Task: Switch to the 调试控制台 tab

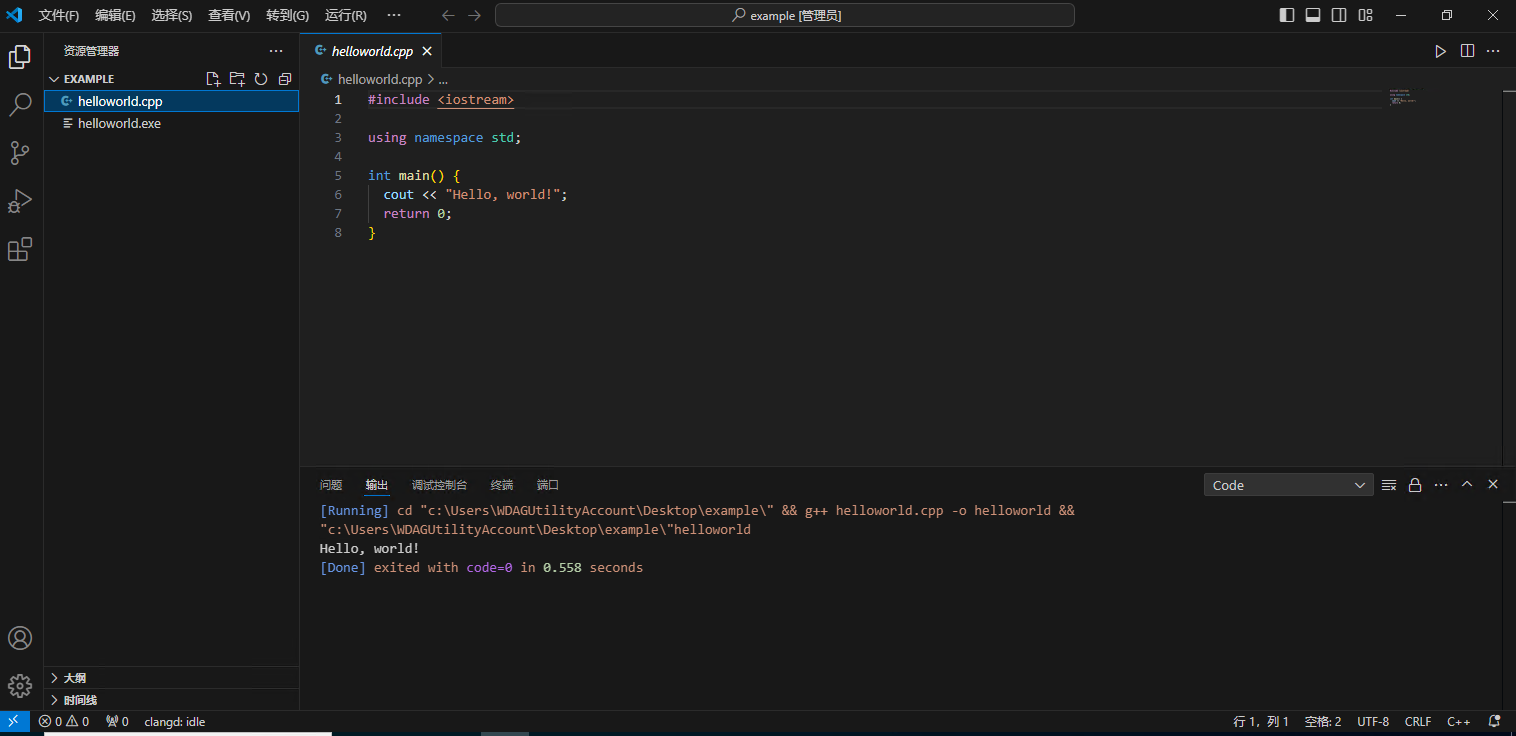Action: [x=439, y=485]
